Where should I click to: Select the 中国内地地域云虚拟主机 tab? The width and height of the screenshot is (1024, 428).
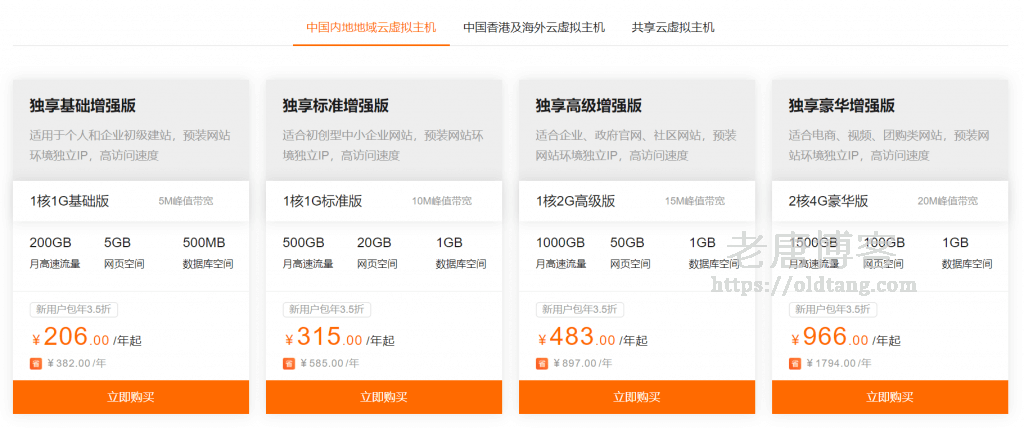point(371,28)
